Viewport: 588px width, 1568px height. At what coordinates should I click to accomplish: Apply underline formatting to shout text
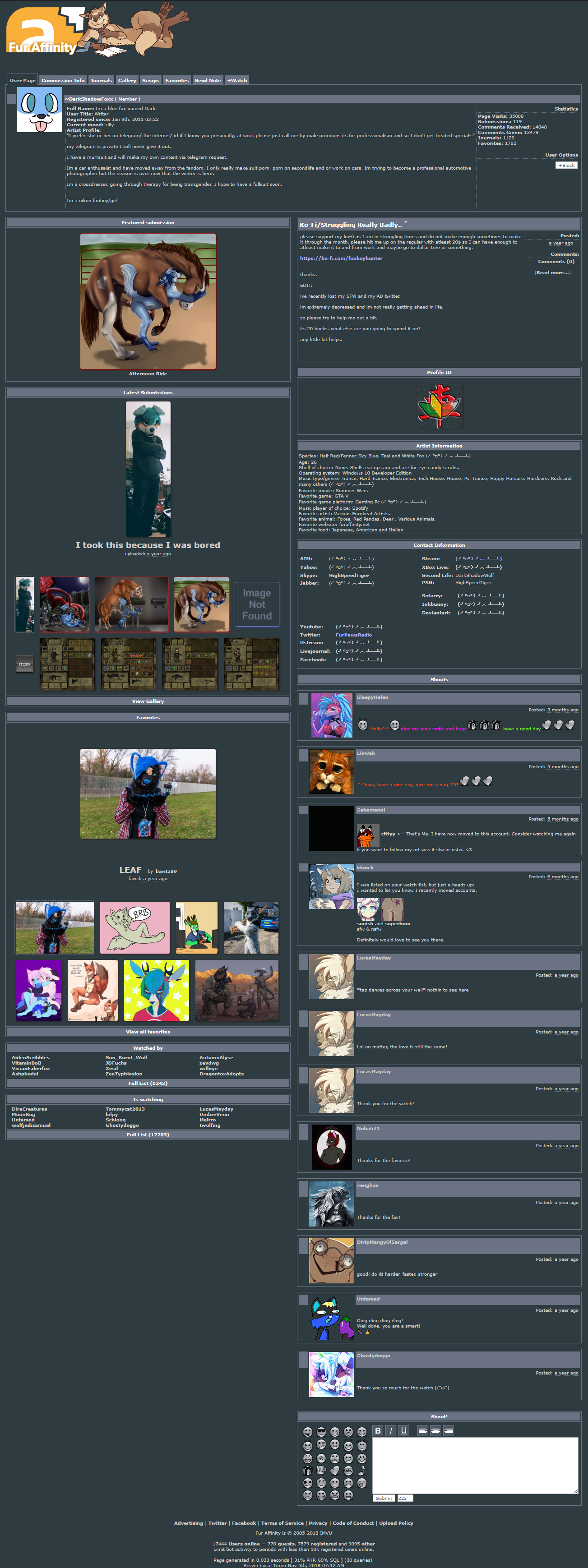click(x=403, y=1430)
